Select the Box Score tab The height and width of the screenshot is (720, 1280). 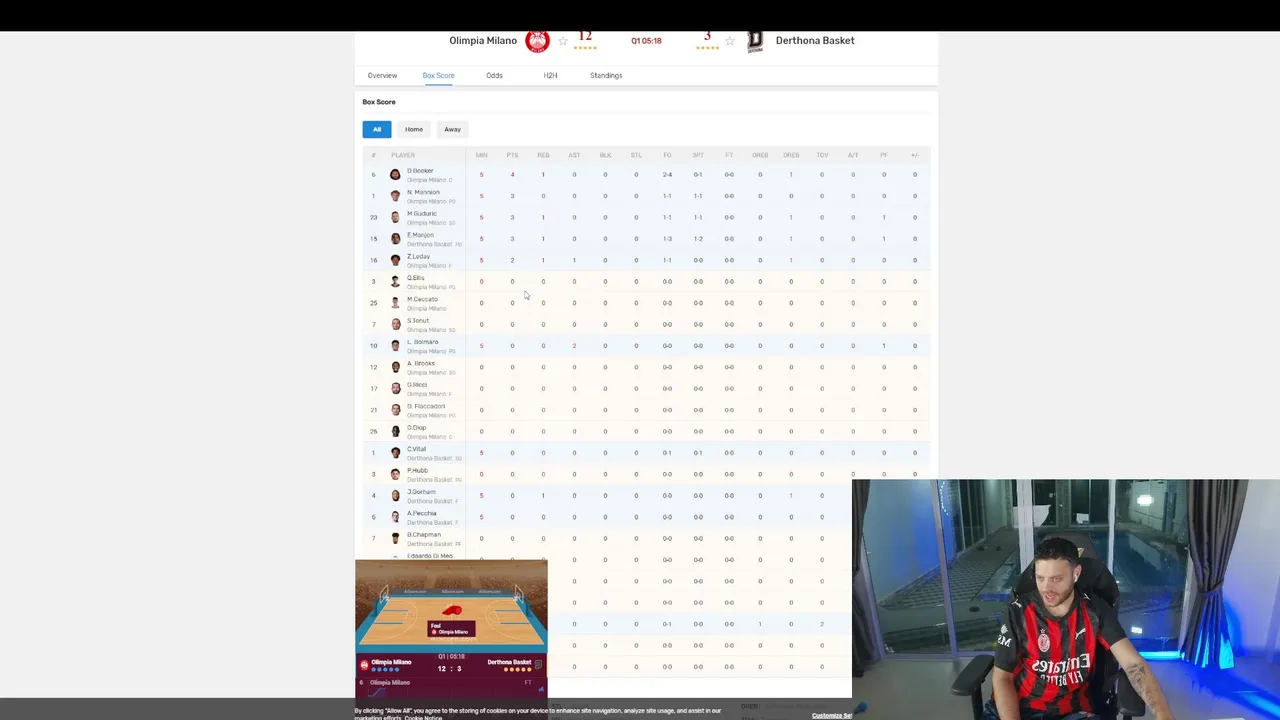click(438, 75)
